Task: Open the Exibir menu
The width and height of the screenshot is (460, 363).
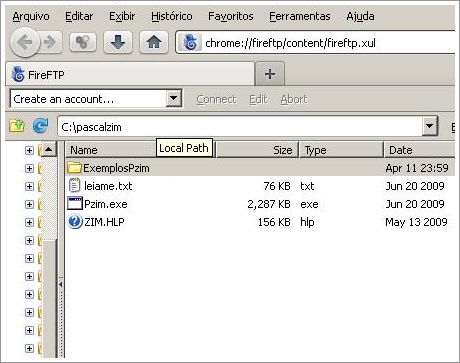Action: click(x=122, y=16)
